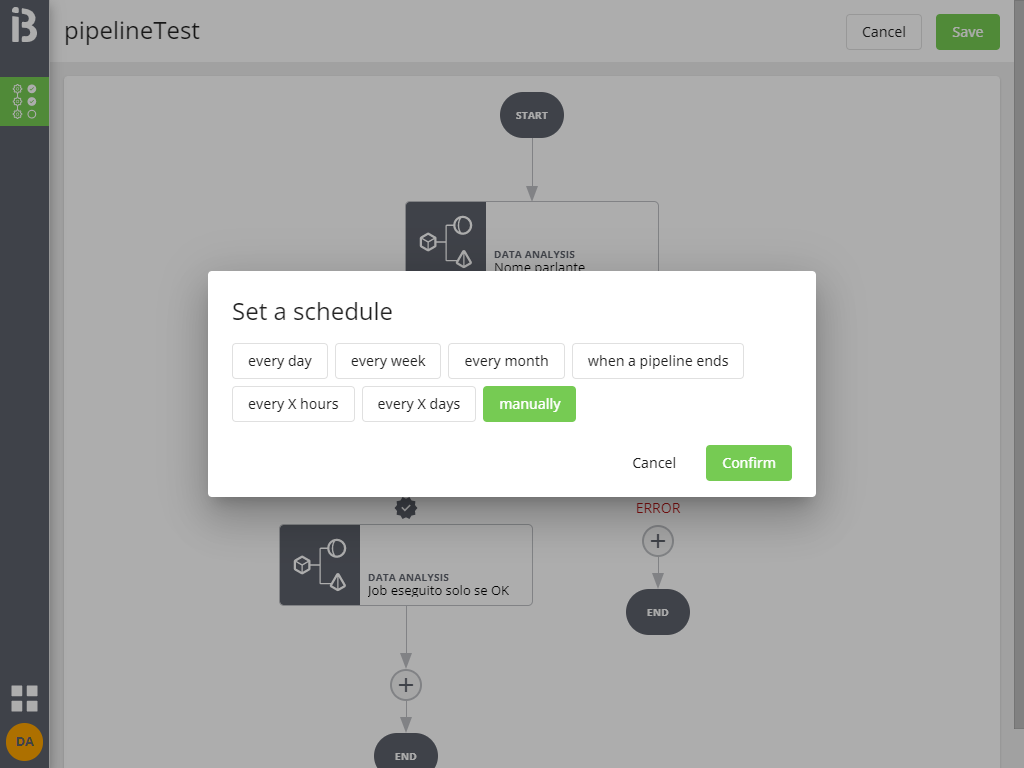Viewport: 1024px width, 768px height.
Task: Select the 'when a pipeline ends' schedule option
Action: click(x=657, y=361)
